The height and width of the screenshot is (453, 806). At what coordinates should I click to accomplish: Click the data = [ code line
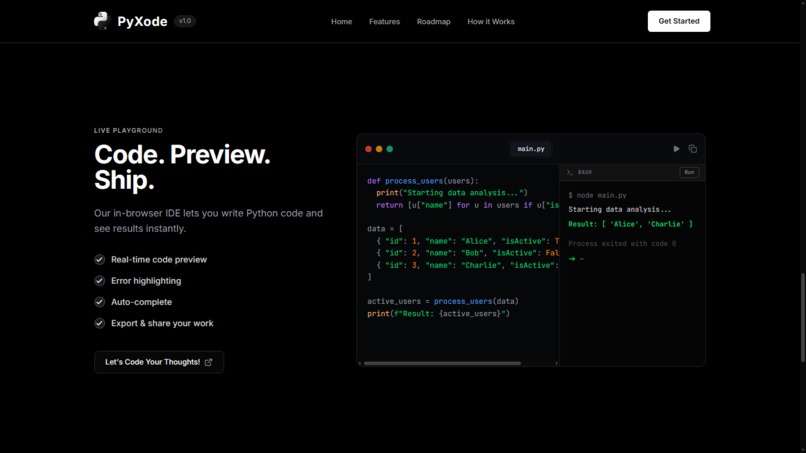(x=385, y=229)
